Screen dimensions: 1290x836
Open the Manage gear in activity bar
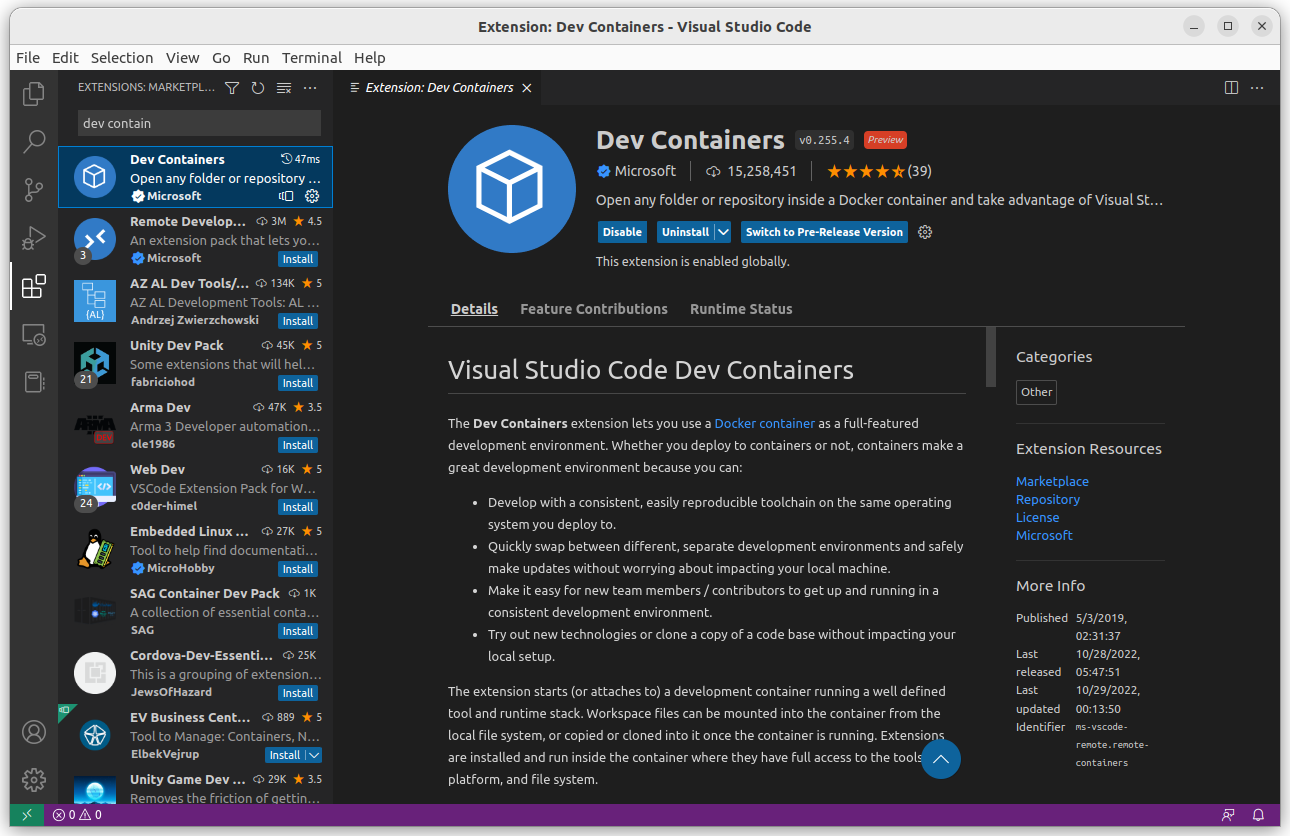coord(34,780)
